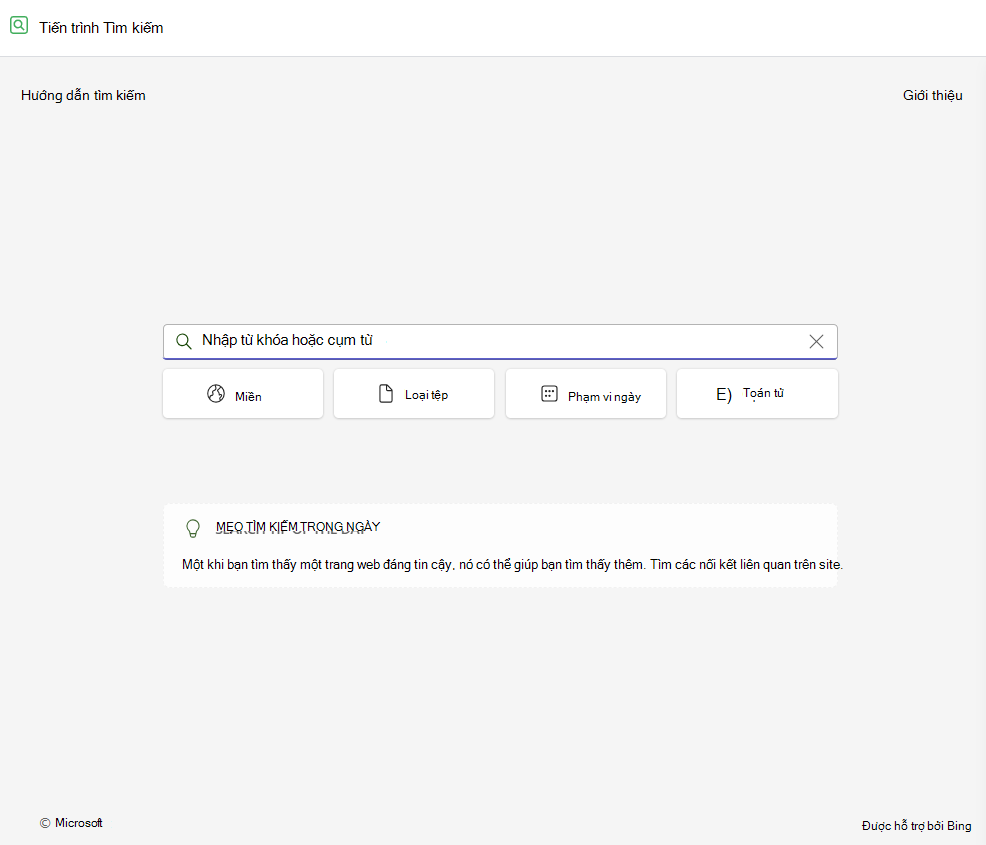
Task: Open the Loại tệp file type filter
Action: (x=414, y=394)
